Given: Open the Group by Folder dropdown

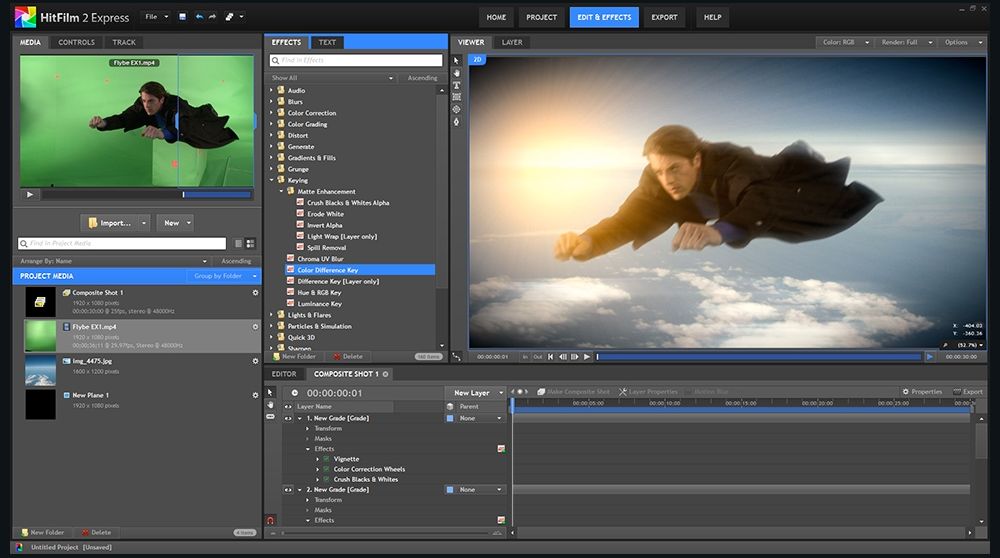Looking at the screenshot, I should pyautogui.click(x=223, y=276).
